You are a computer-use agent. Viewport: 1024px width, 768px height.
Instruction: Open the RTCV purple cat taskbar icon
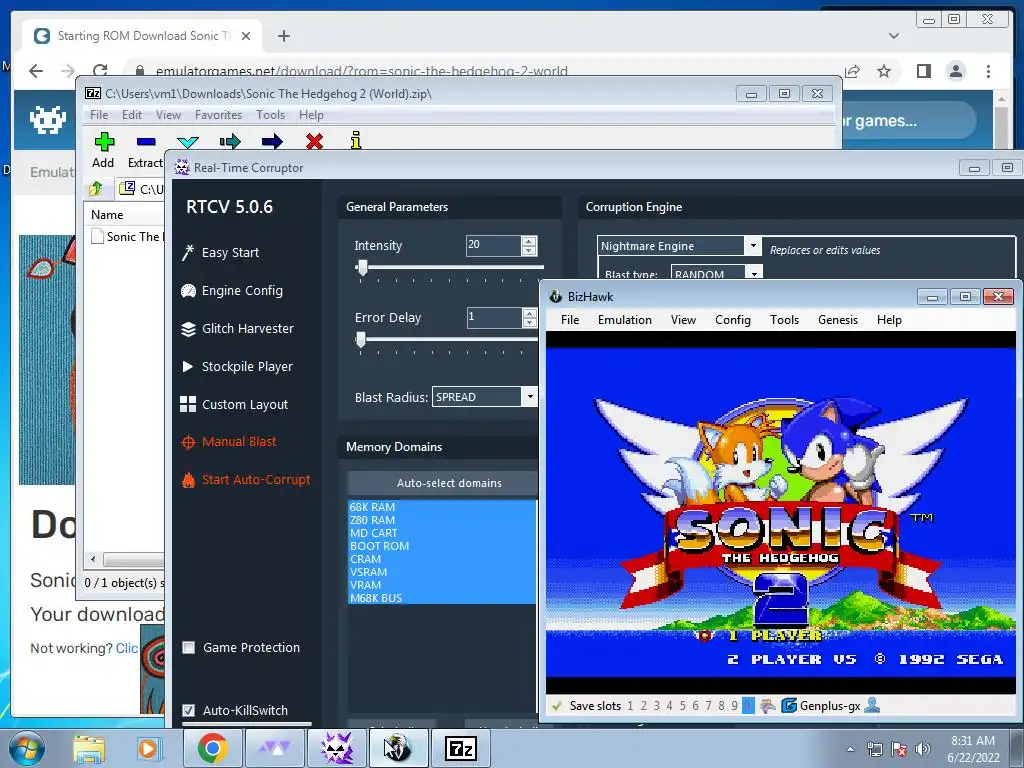(x=337, y=748)
